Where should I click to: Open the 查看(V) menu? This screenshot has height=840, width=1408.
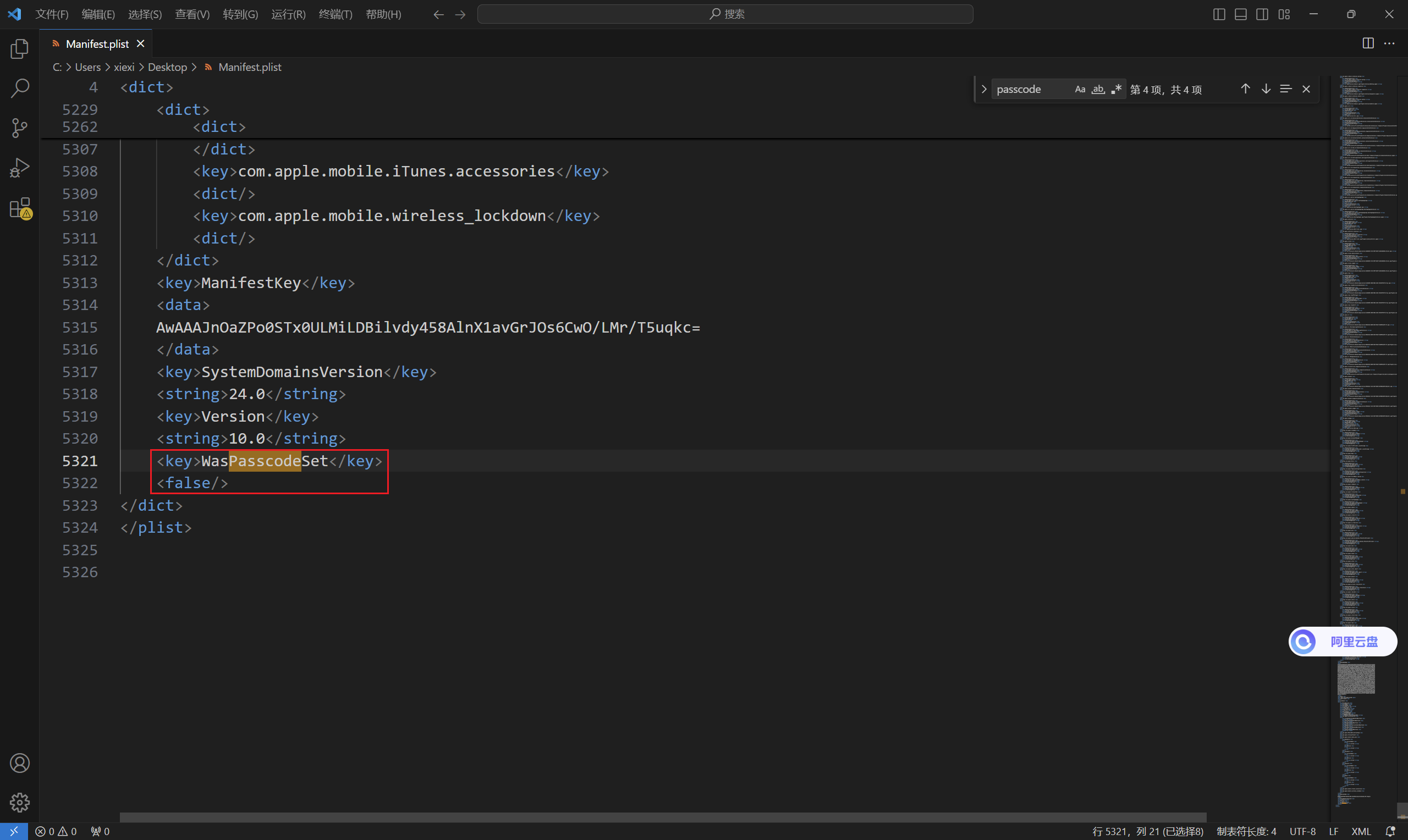193,14
